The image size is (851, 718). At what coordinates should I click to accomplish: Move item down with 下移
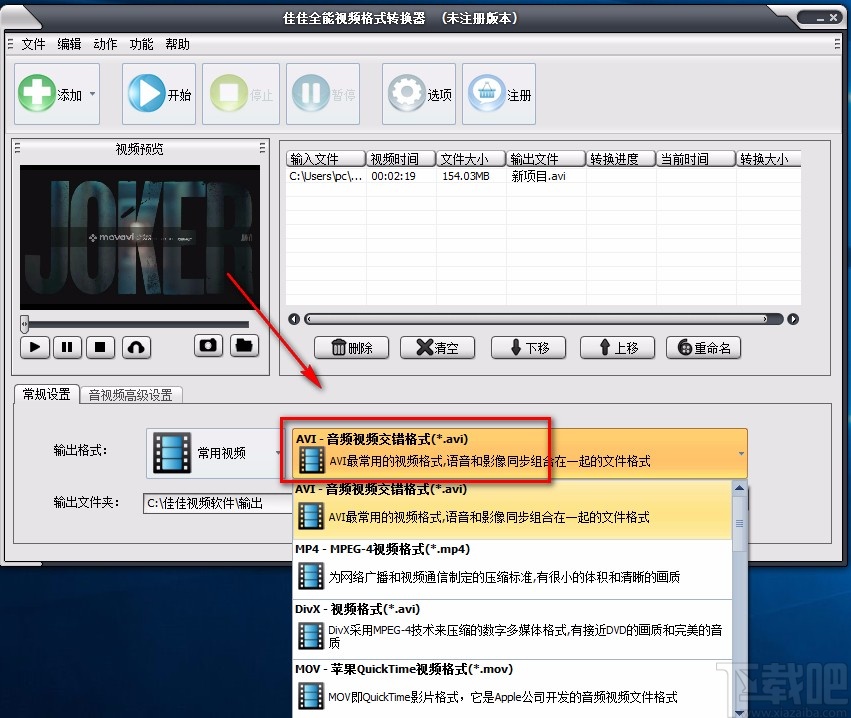tap(529, 347)
